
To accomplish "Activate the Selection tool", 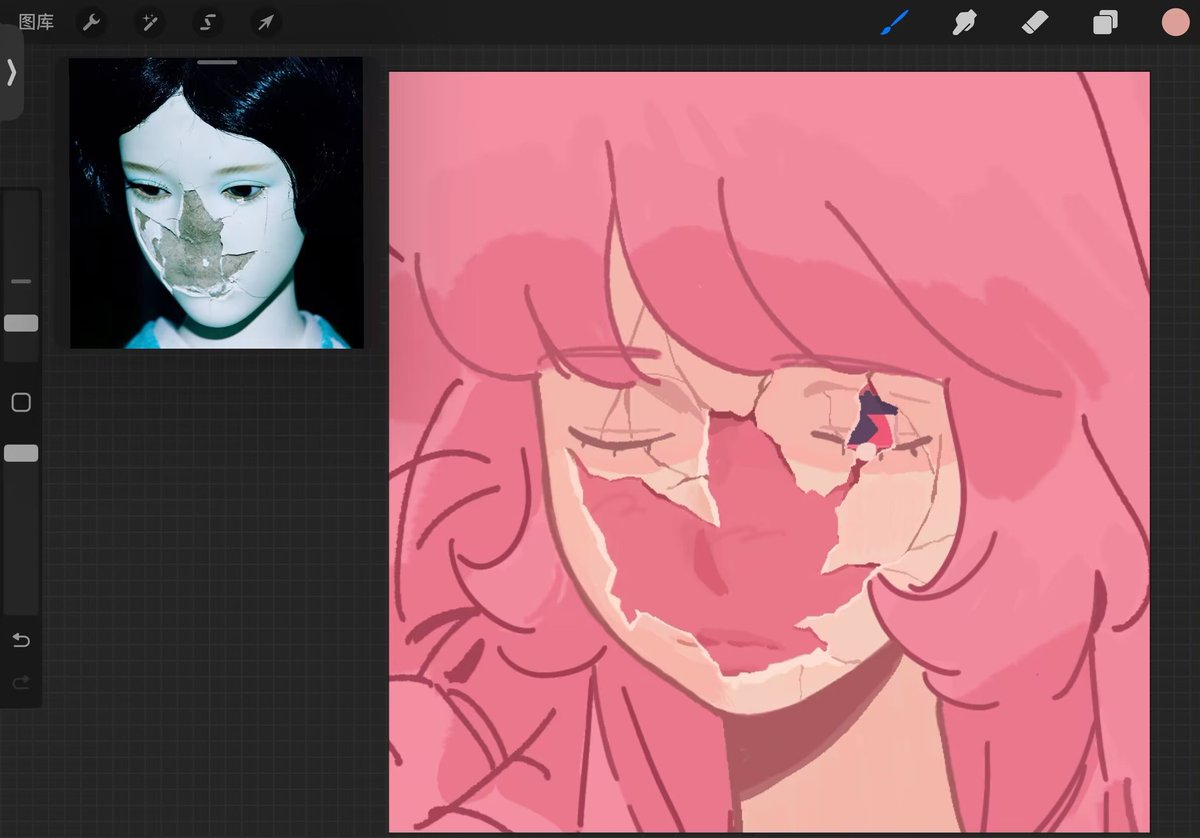I will tap(208, 22).
